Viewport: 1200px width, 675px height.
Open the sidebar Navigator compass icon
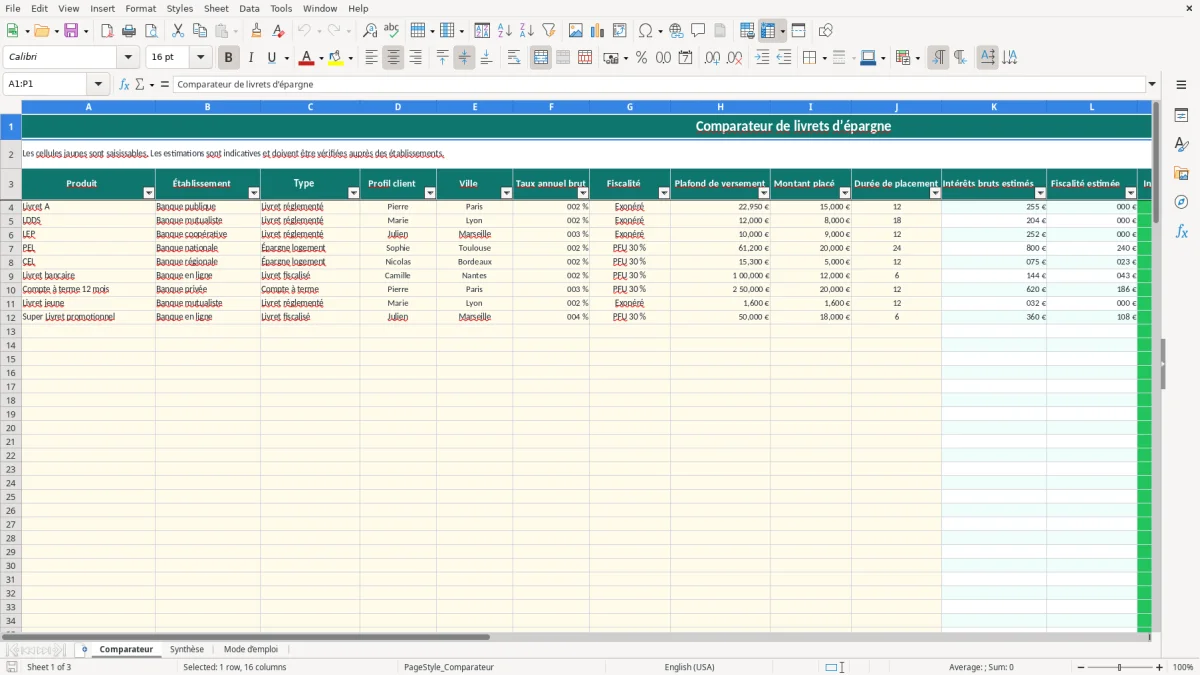[1182, 202]
